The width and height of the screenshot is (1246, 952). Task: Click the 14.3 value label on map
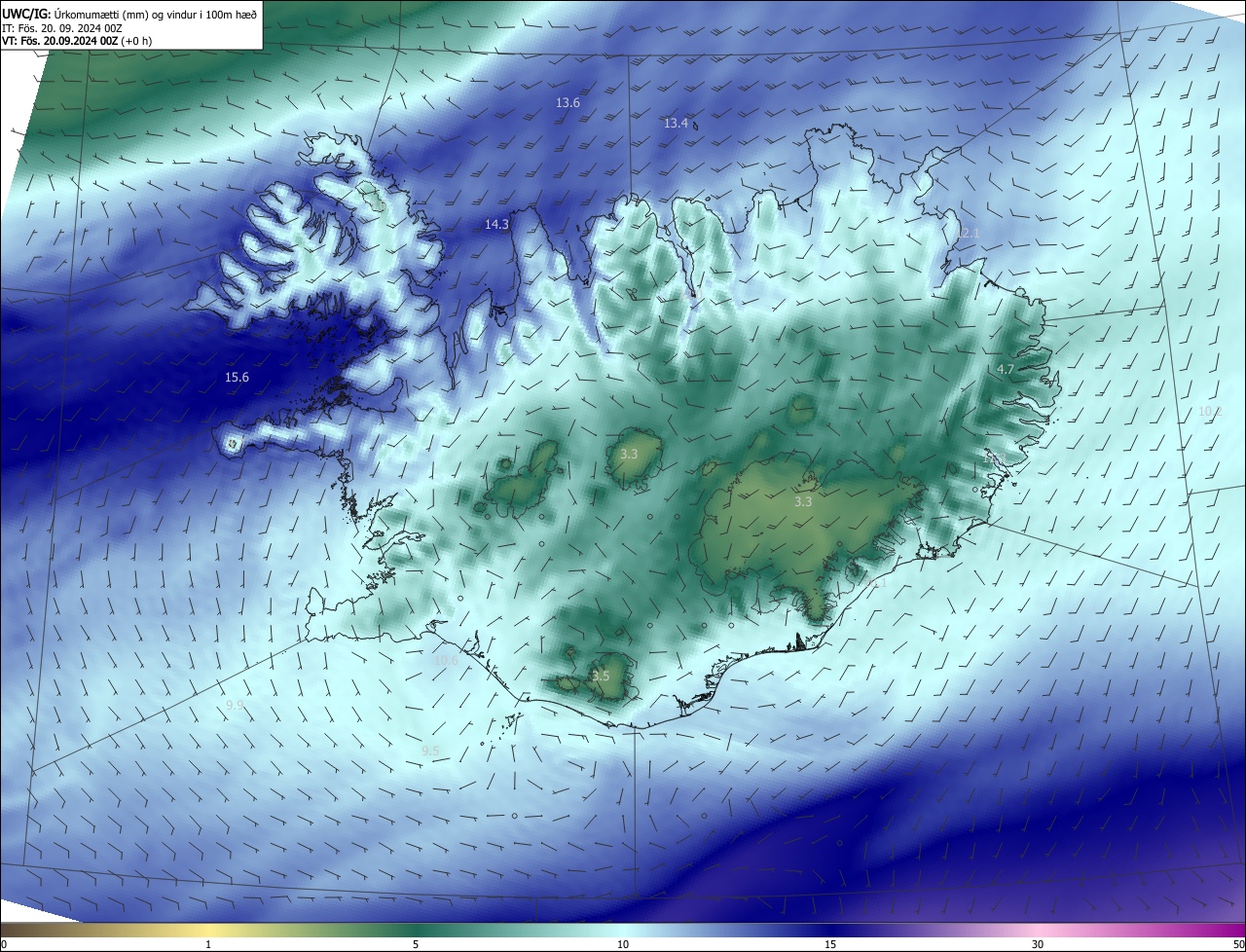pyautogui.click(x=496, y=224)
